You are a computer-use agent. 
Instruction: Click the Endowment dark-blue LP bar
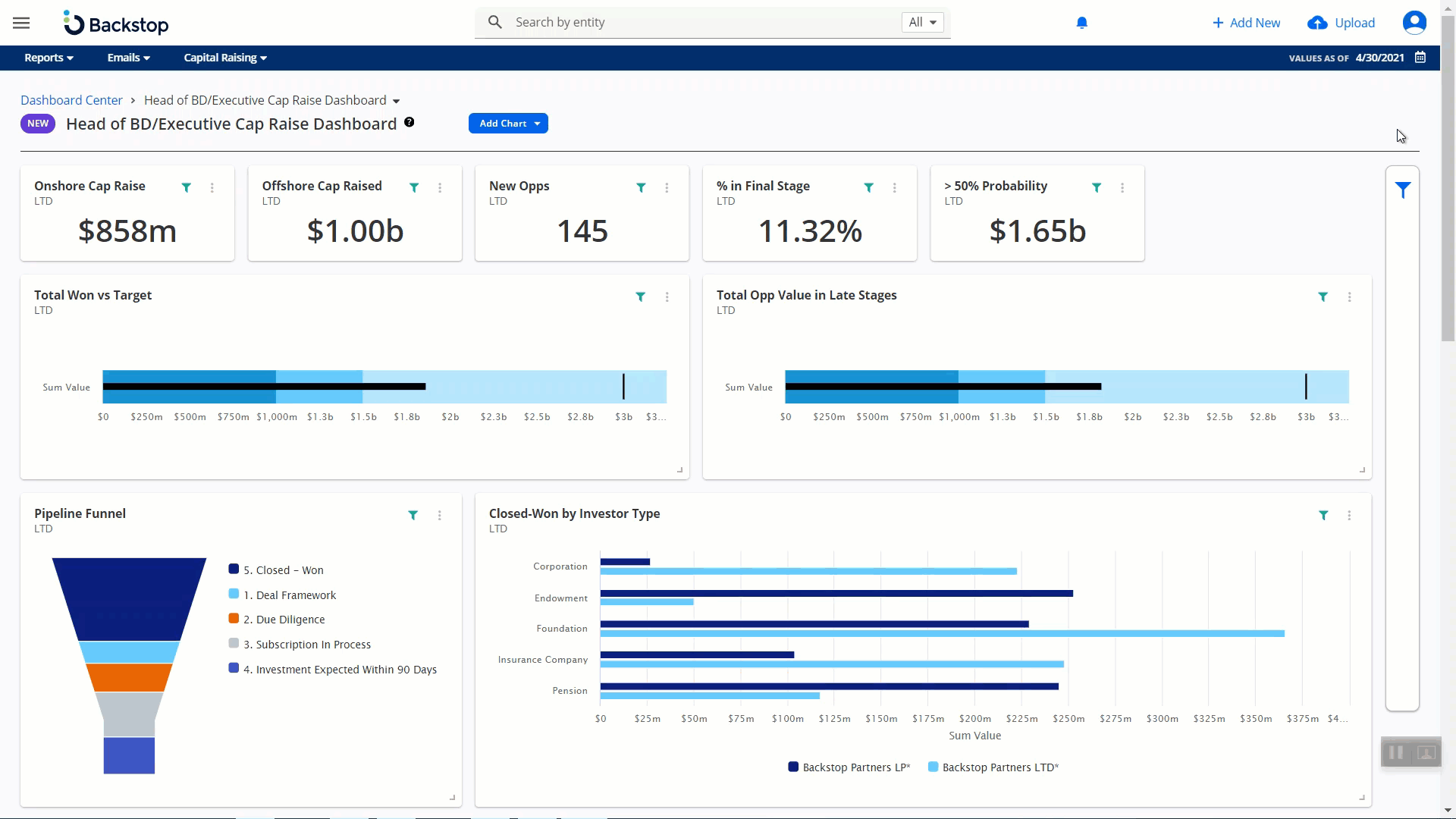(836, 593)
